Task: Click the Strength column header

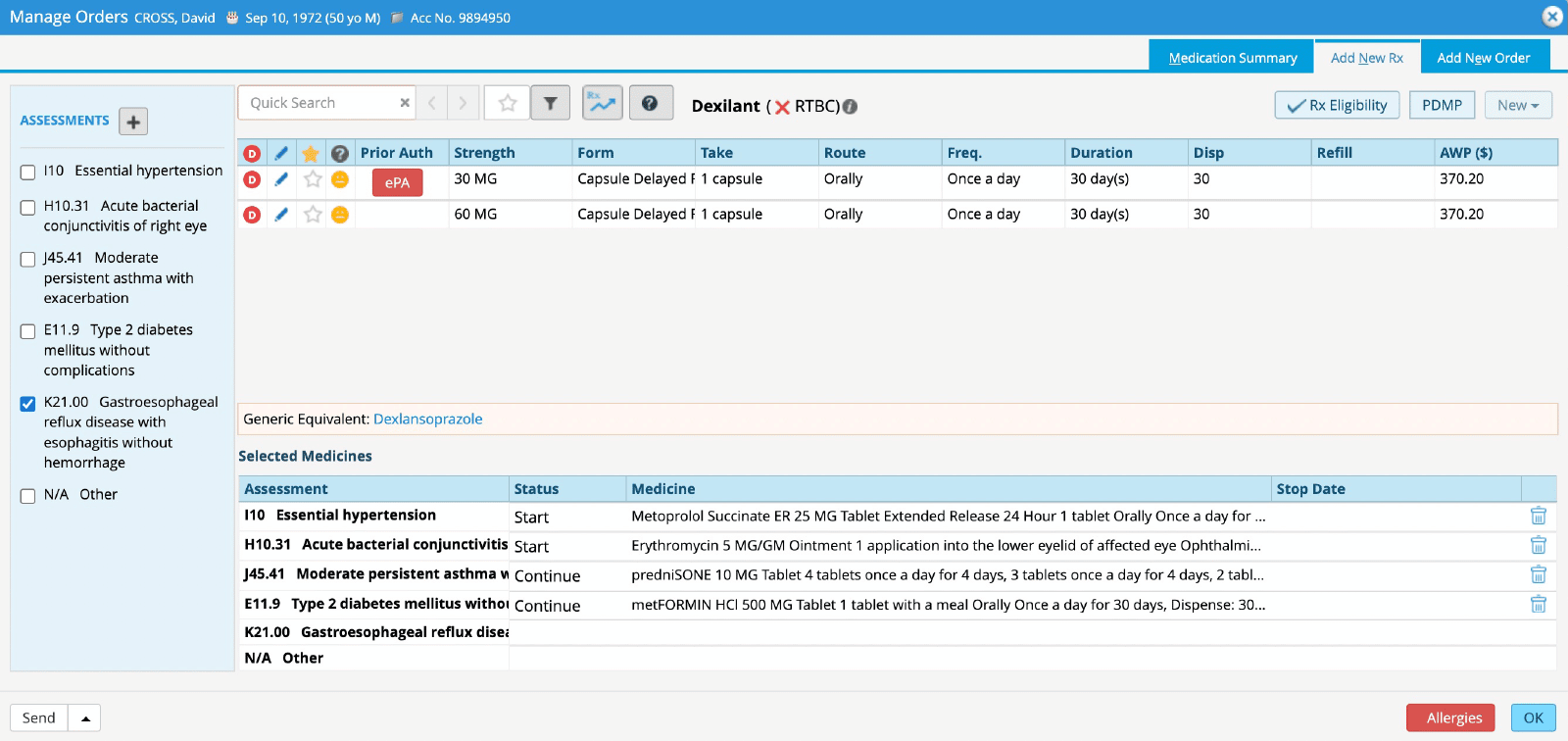Action: click(x=511, y=153)
